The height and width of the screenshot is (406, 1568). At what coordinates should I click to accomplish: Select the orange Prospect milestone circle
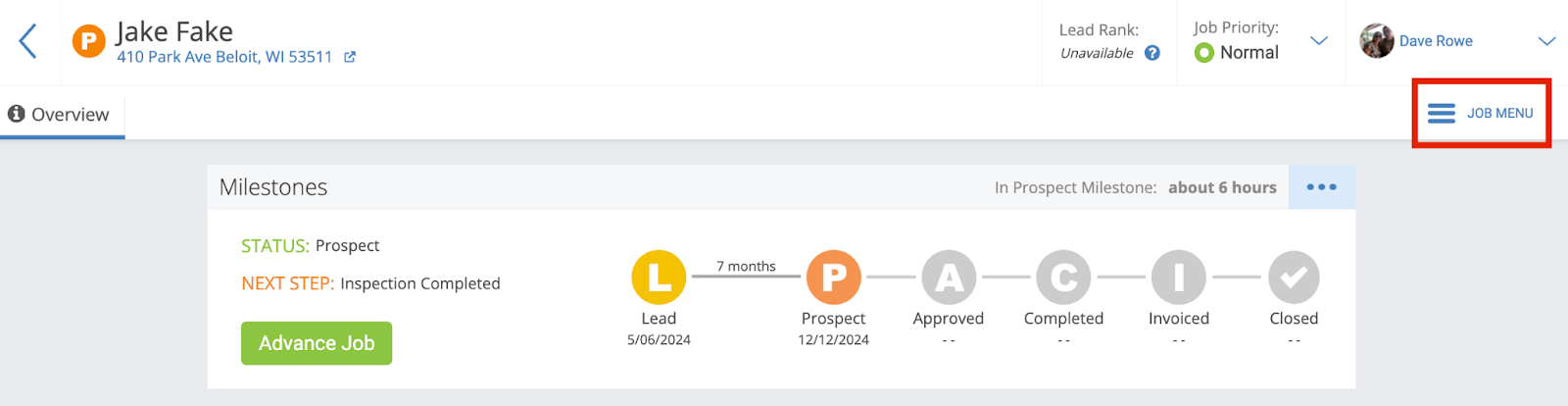pos(833,278)
